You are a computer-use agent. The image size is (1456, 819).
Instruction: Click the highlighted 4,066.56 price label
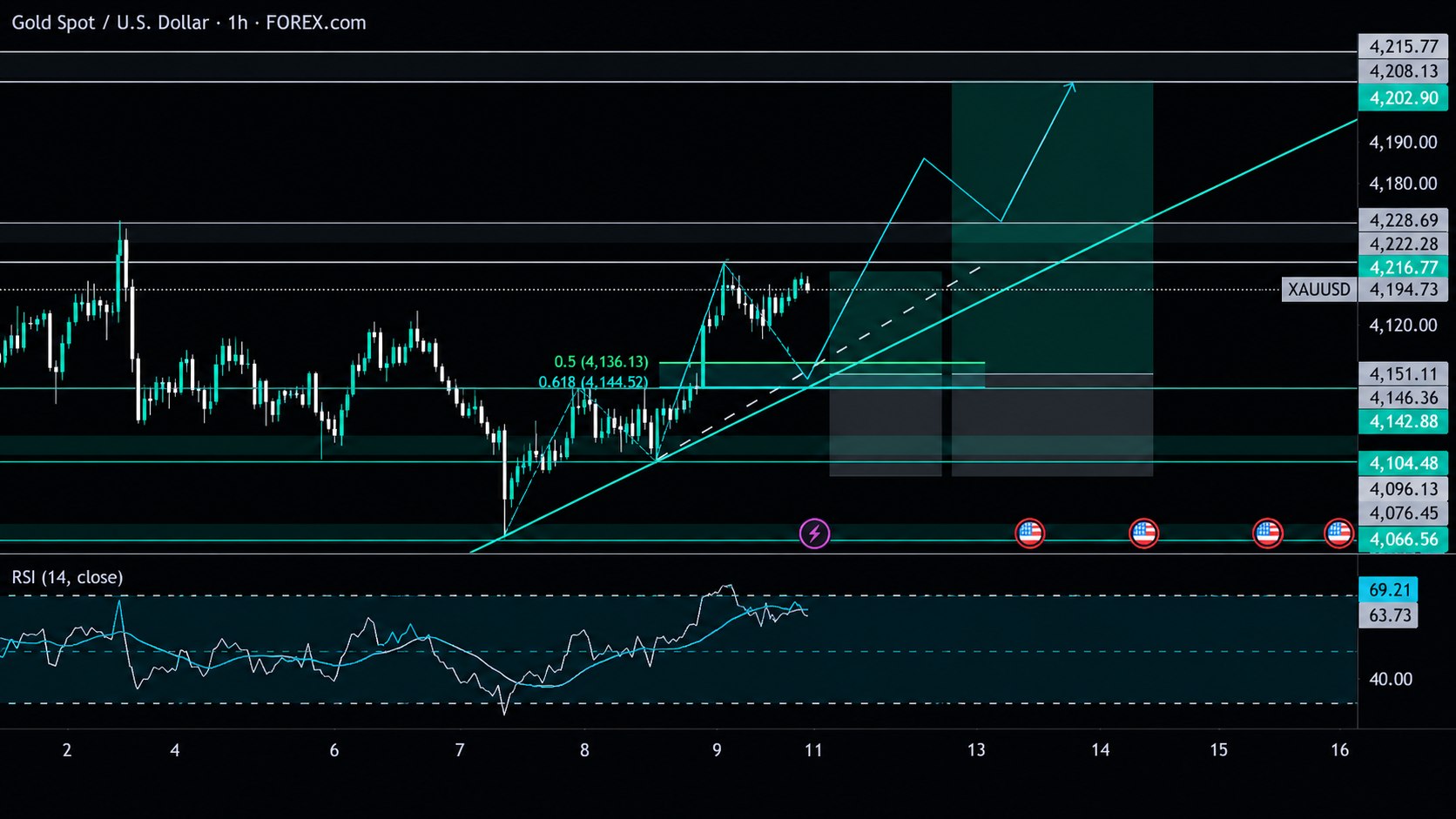click(x=1404, y=540)
